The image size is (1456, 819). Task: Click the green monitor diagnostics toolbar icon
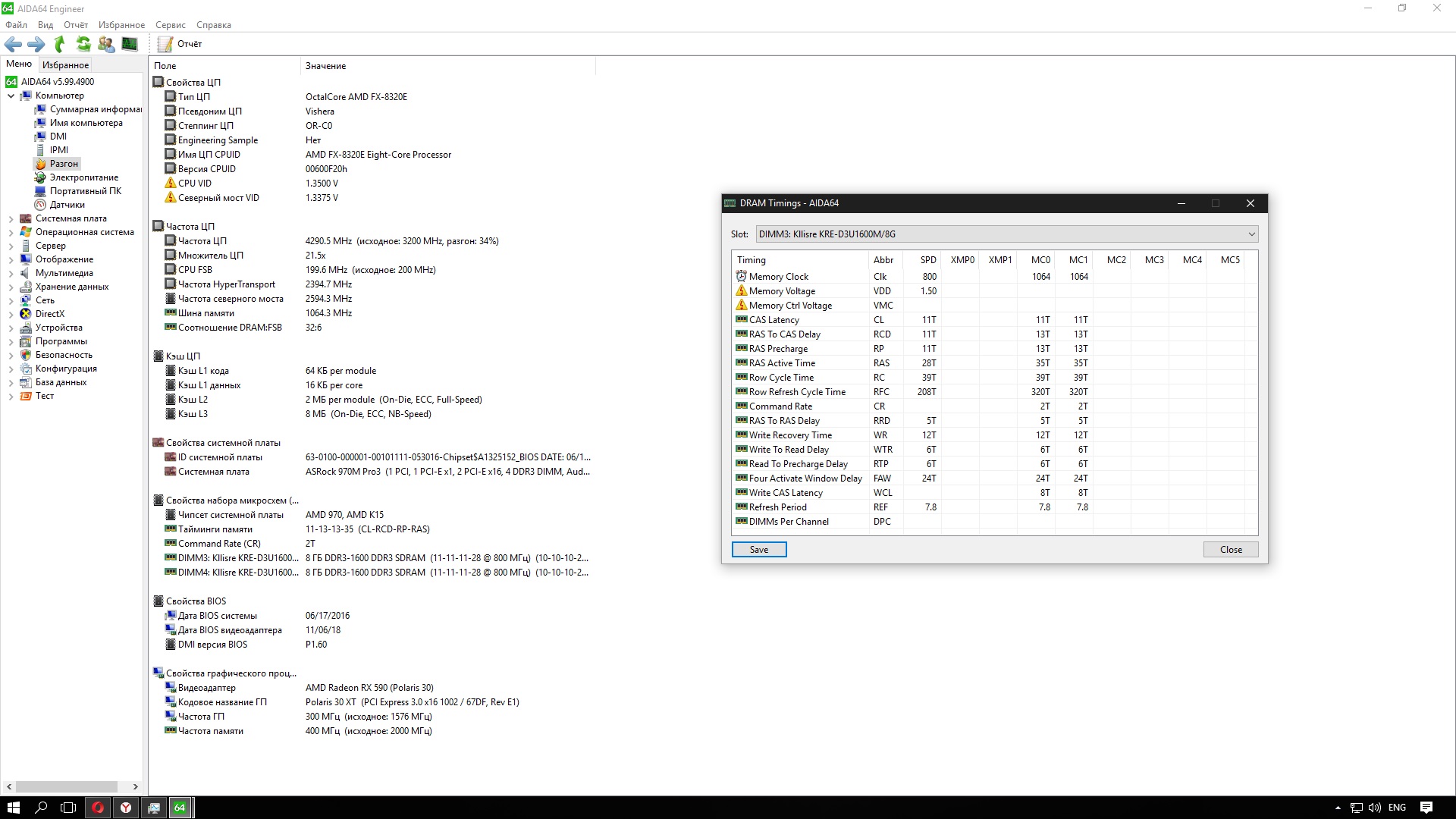(x=130, y=44)
